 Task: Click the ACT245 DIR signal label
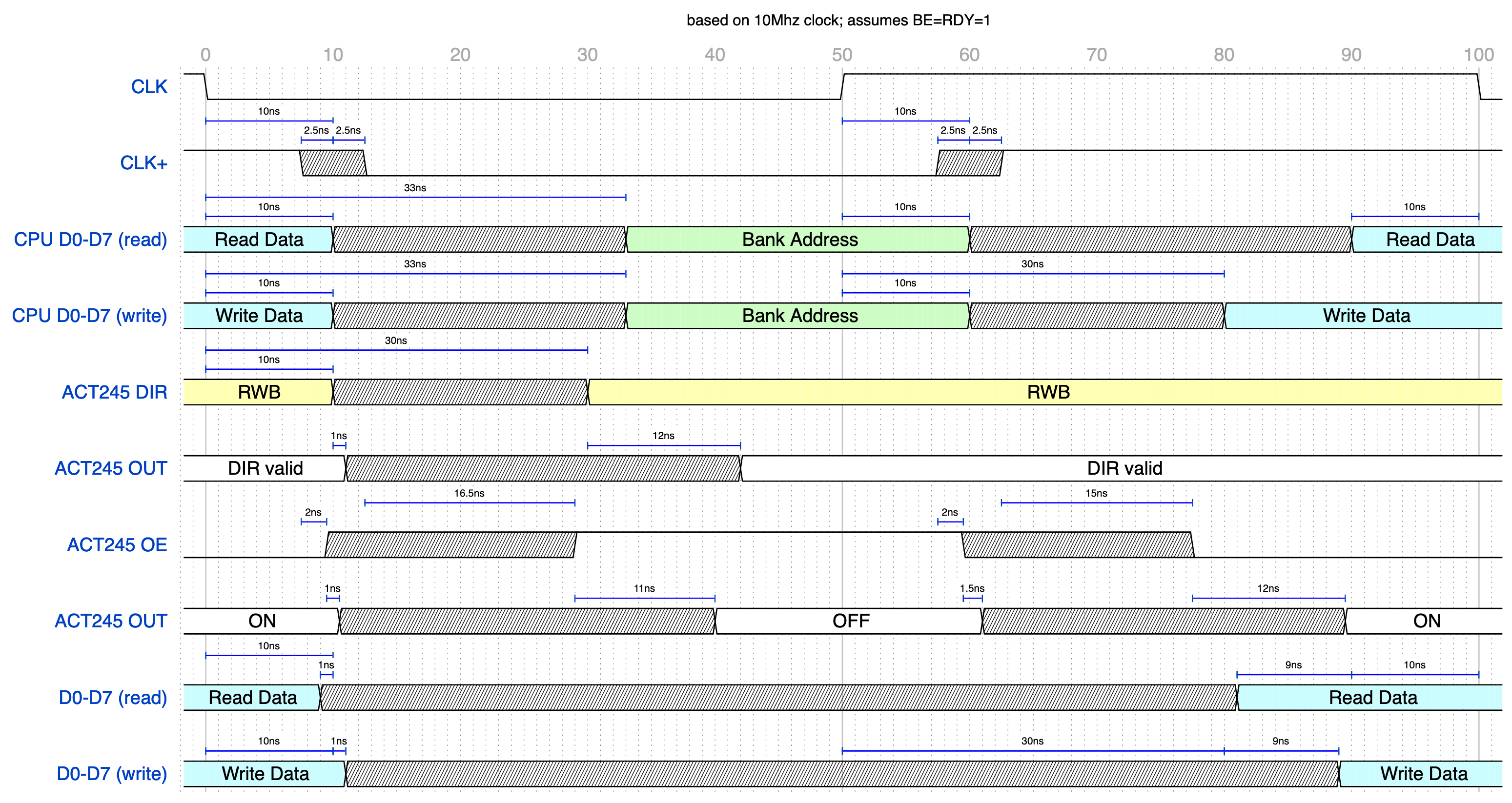tap(115, 392)
